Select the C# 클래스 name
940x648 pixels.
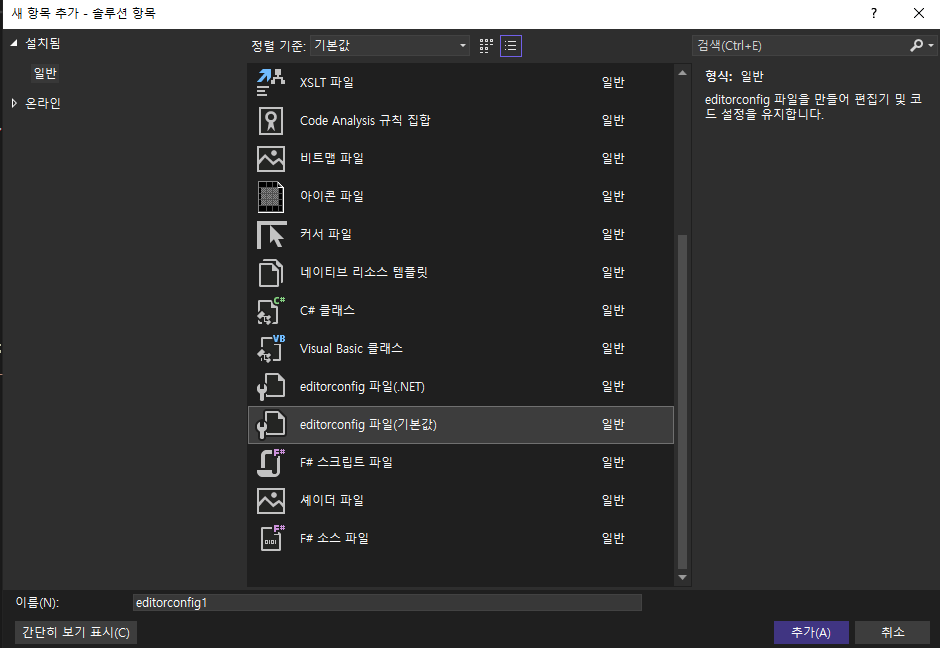pos(327,311)
